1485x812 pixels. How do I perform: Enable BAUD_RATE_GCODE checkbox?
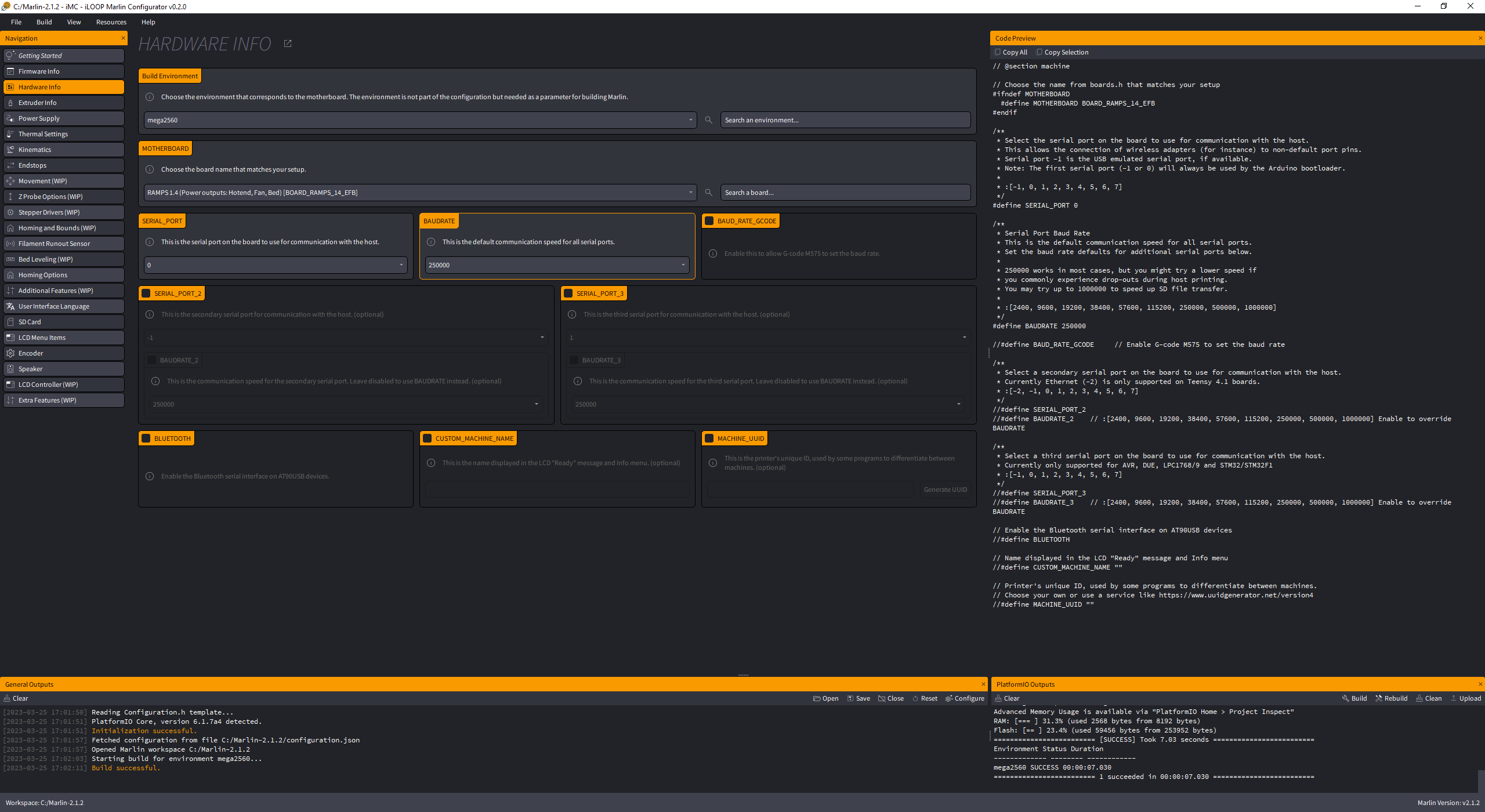(x=709, y=221)
